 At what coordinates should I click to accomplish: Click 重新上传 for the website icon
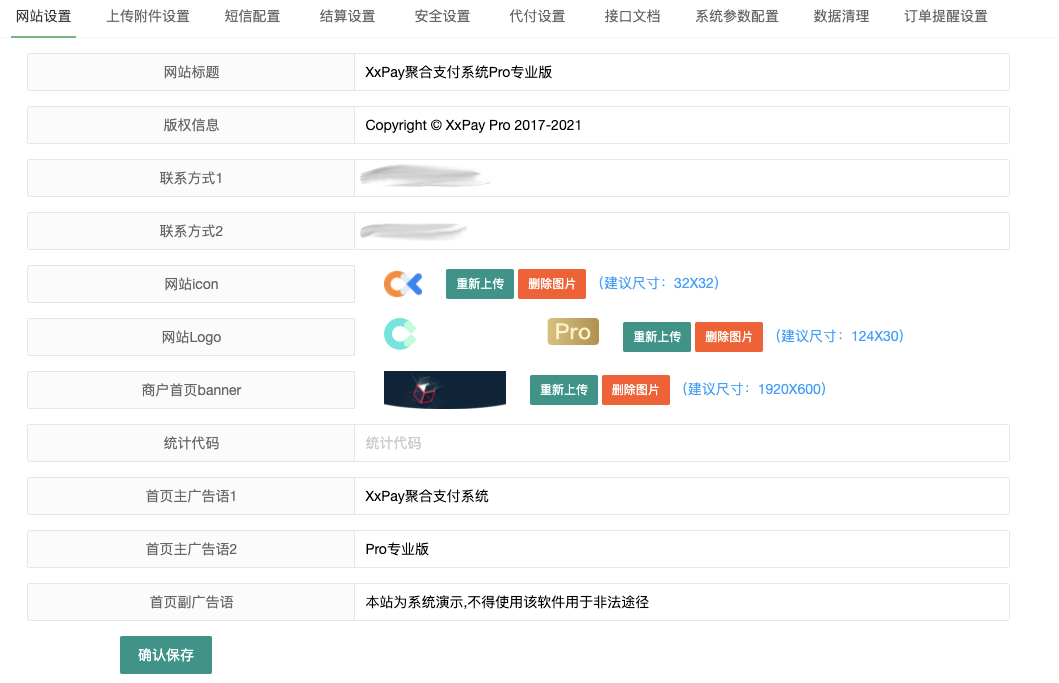coord(479,284)
